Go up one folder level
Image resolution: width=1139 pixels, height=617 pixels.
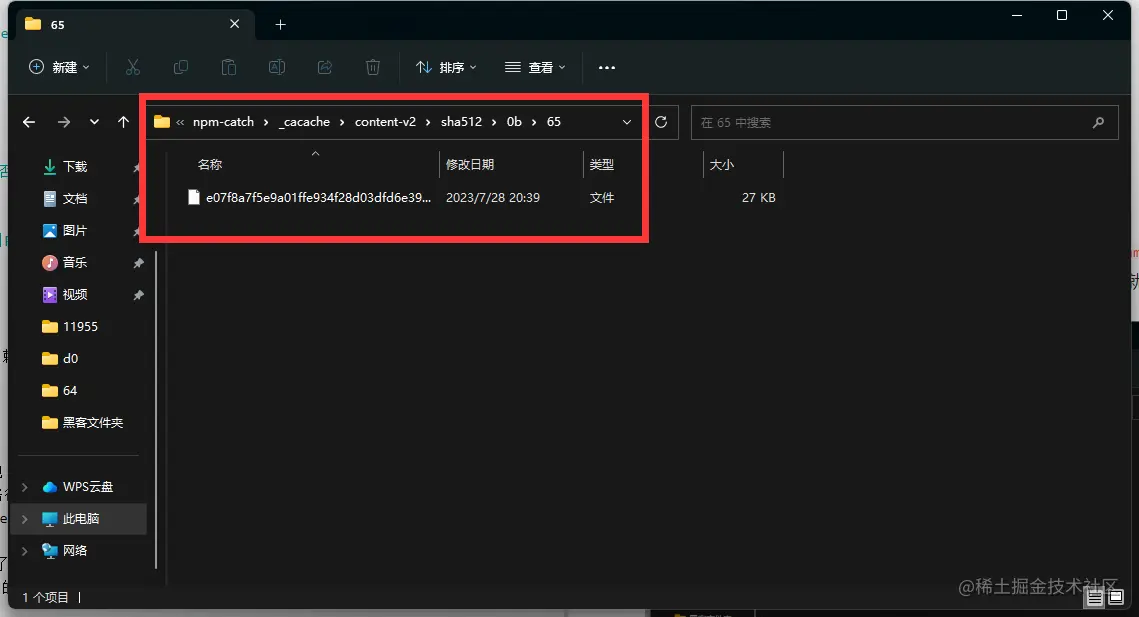pos(124,122)
